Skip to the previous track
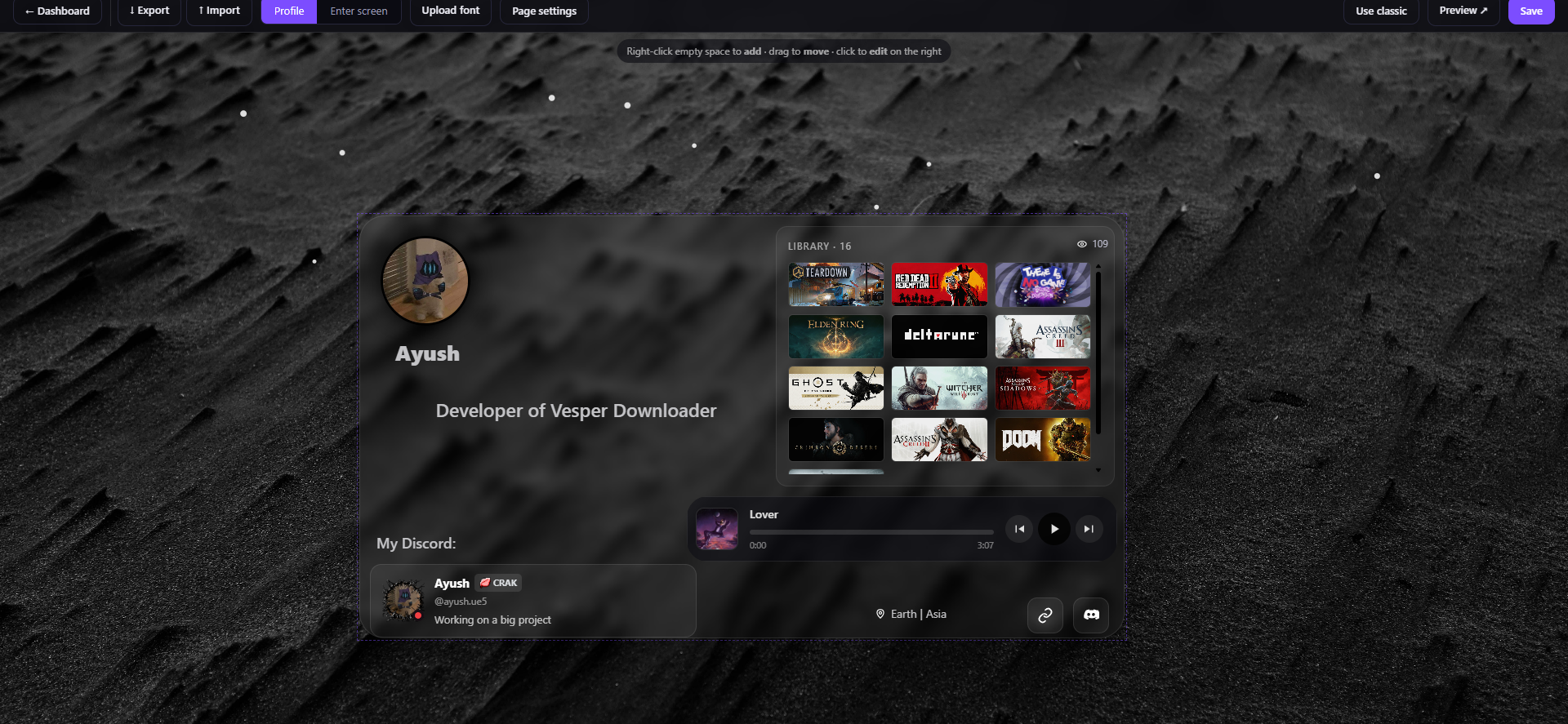The height and width of the screenshot is (724, 1568). (x=1019, y=529)
